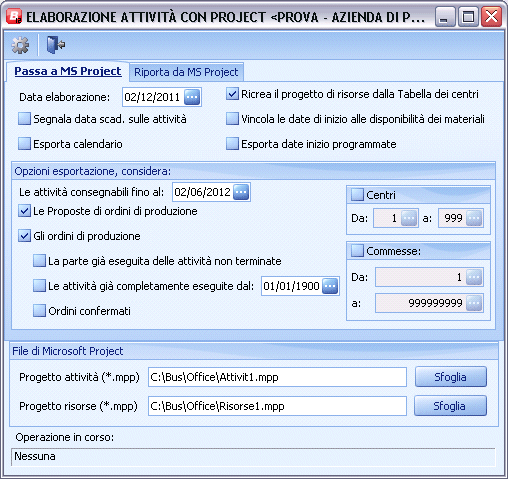Viewport: 508px width, 479px height.
Task: Enable Ordini confermati checkbox
Action: pos(39,311)
